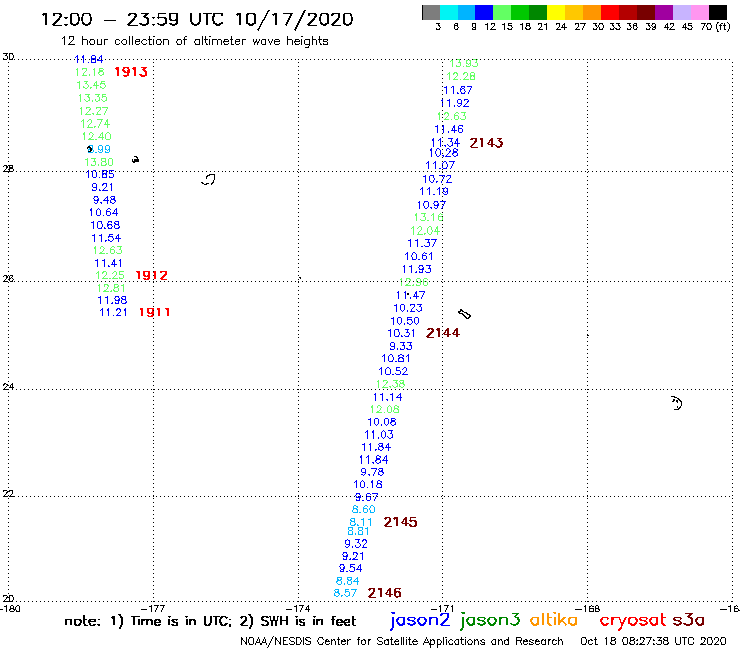Click the 2145 time stamp label
The width and height of the screenshot is (740, 650).
(400, 522)
